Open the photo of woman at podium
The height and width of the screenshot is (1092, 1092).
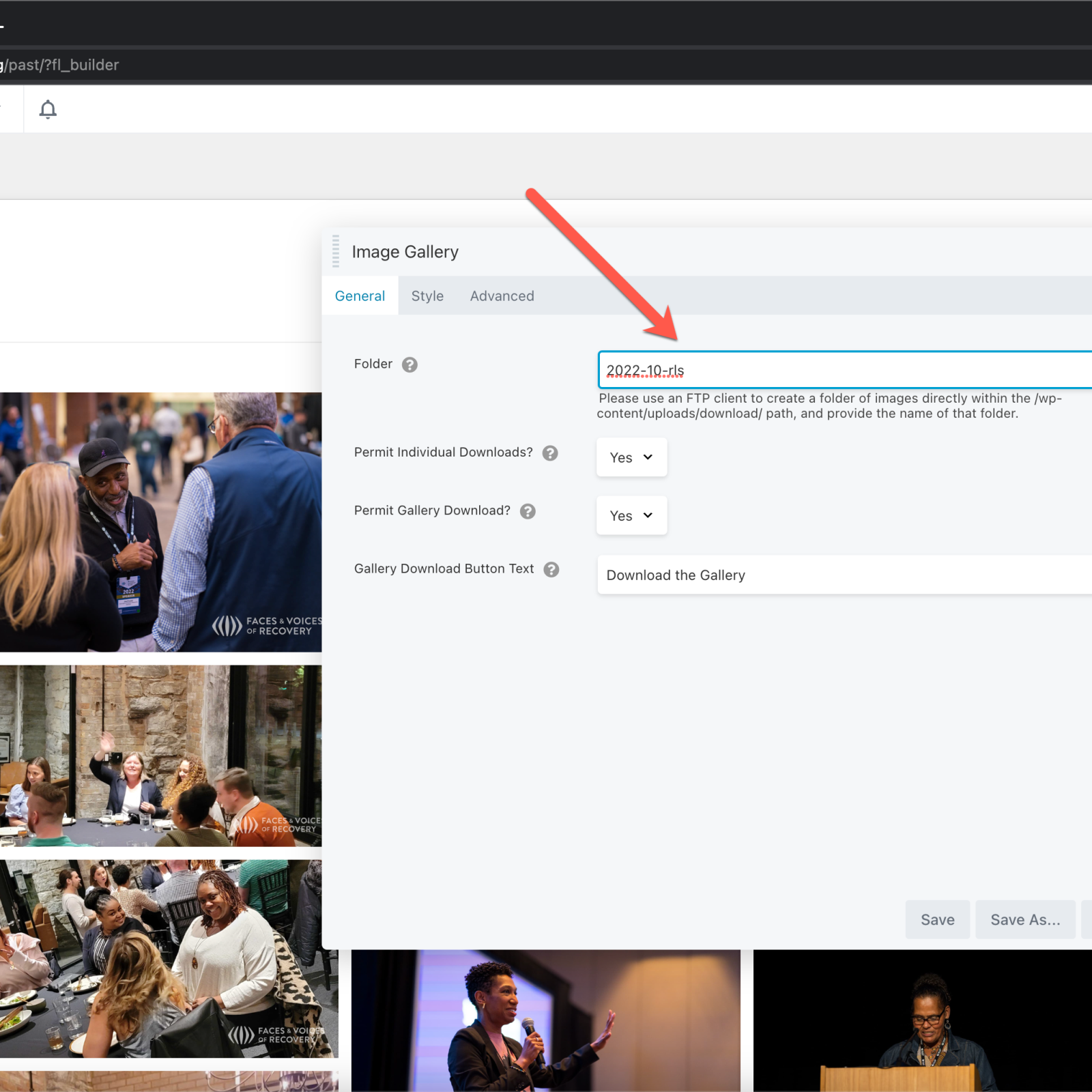[922, 1020]
